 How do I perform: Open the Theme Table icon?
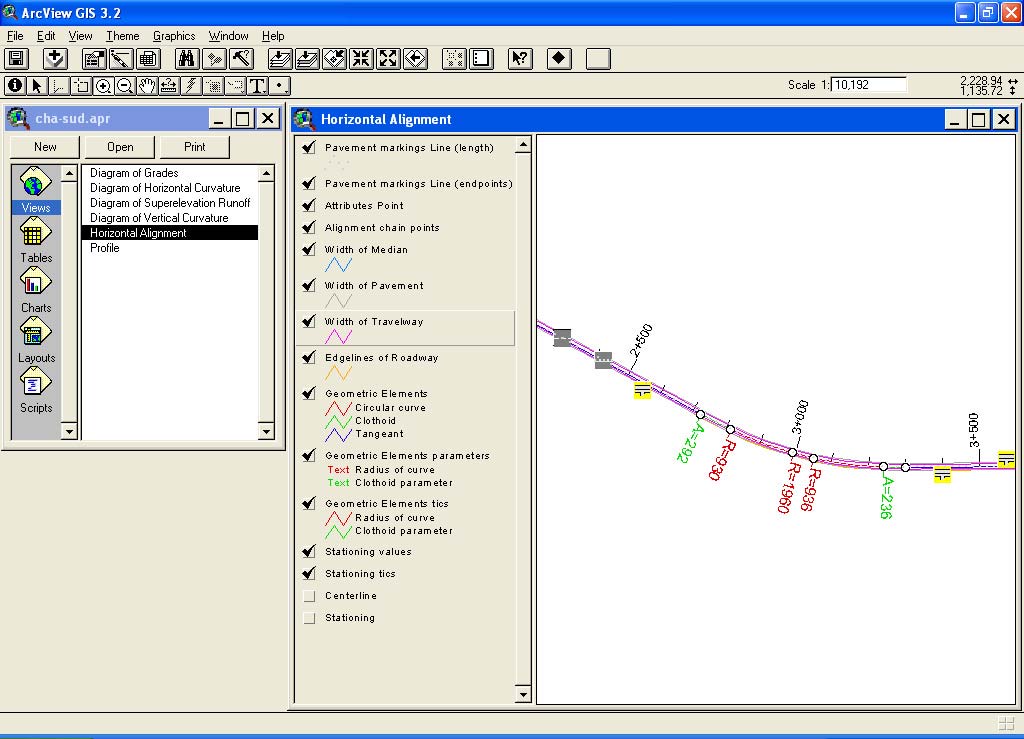click(148, 59)
